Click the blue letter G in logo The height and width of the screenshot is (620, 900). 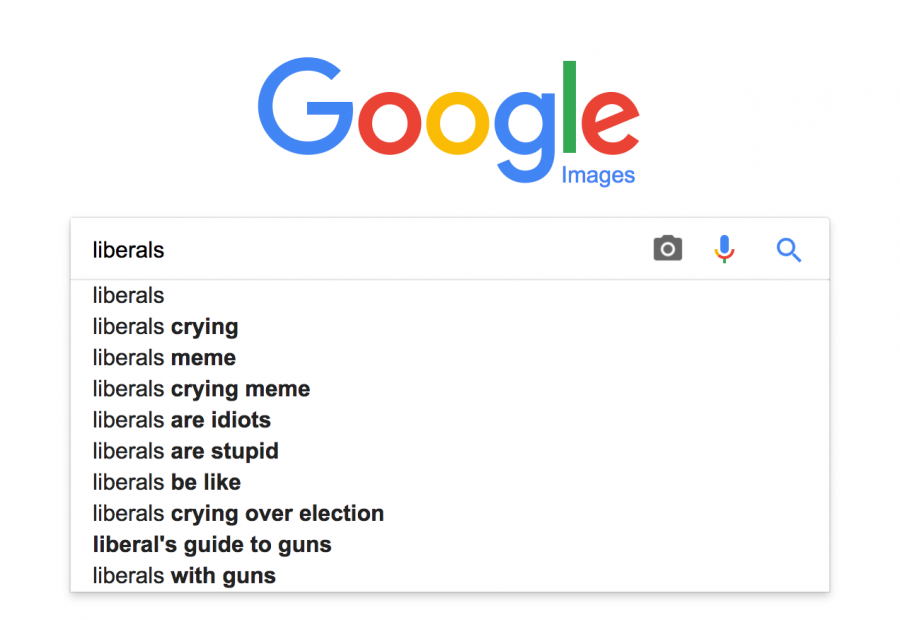pos(305,106)
